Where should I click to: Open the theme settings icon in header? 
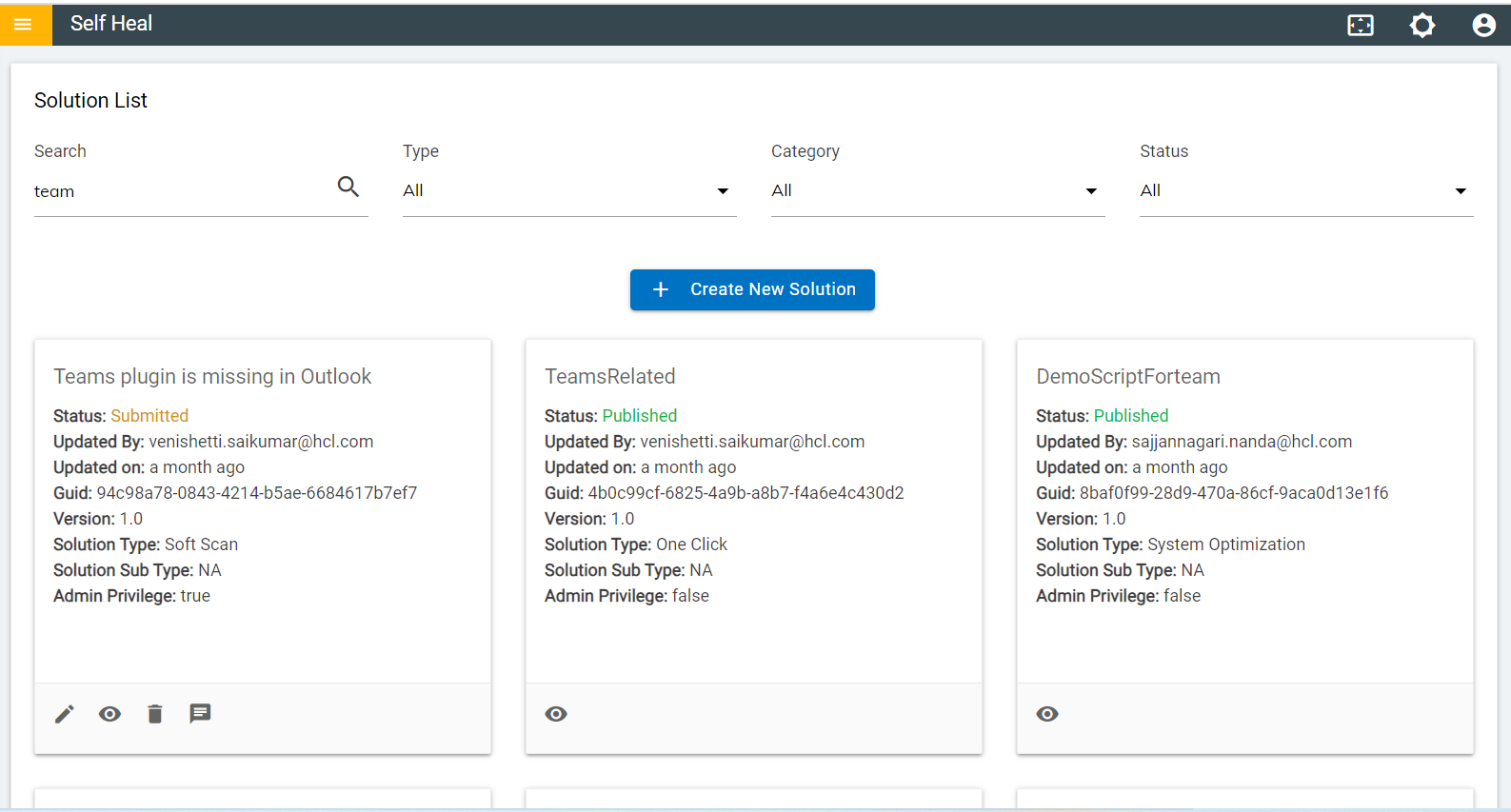pyautogui.click(x=1422, y=26)
